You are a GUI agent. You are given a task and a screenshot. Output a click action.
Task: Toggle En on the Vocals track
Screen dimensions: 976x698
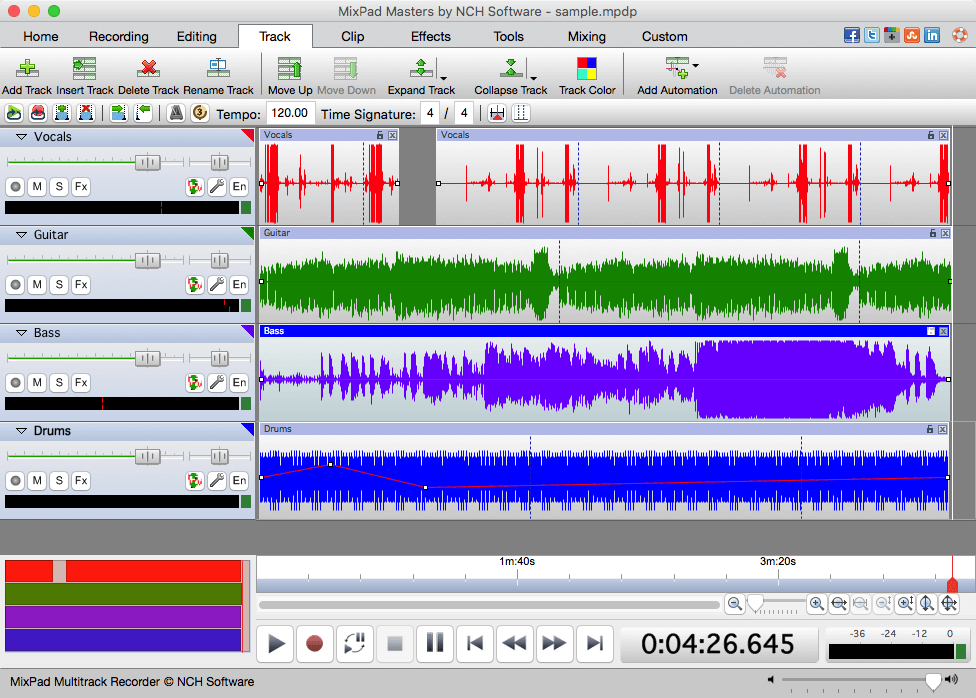(239, 186)
